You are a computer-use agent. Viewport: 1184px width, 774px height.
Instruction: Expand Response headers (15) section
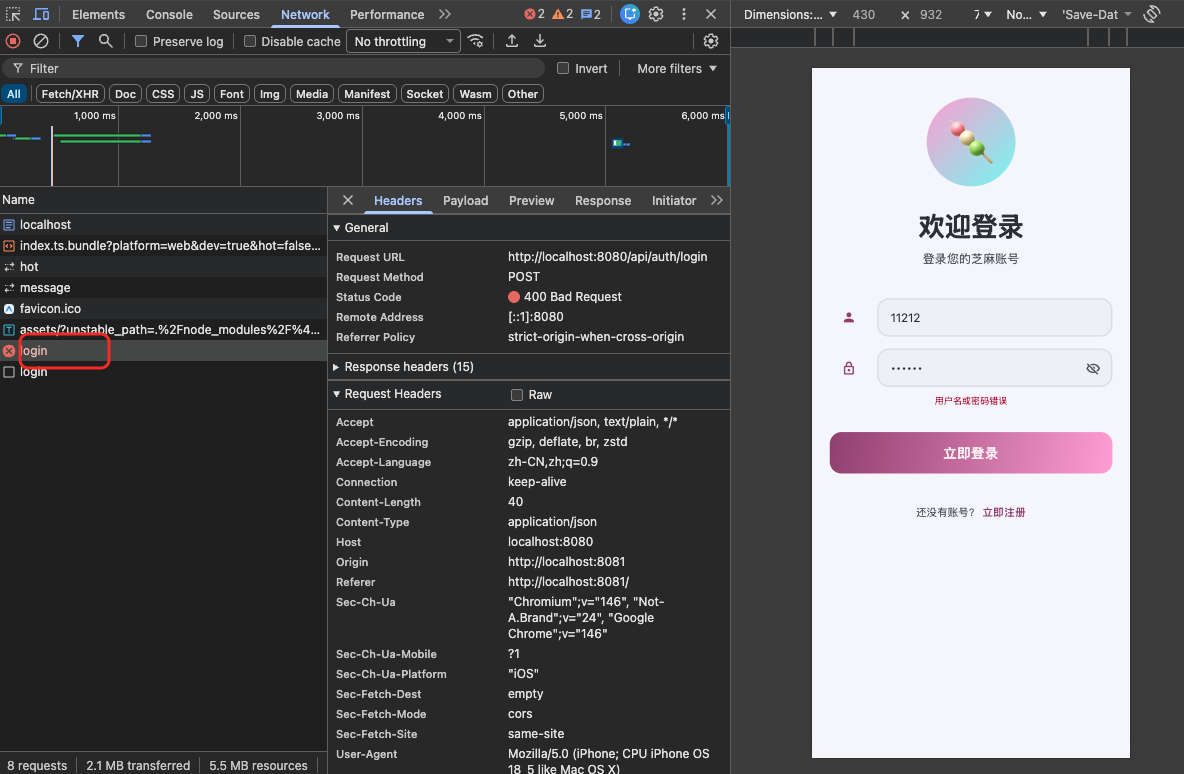(x=409, y=367)
